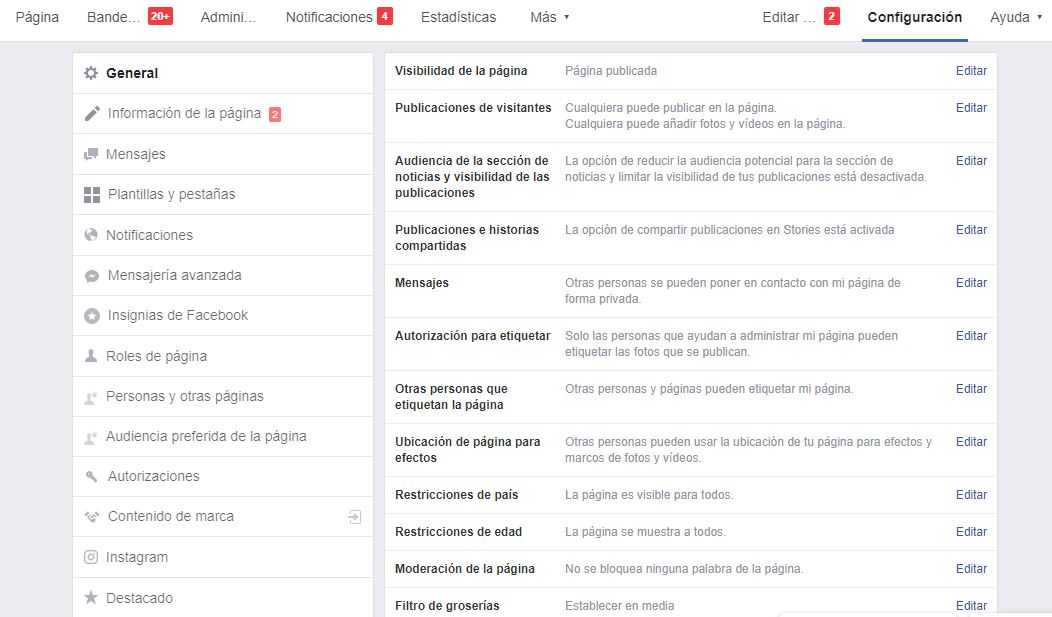Open Mensajería avanzada settings
Viewport: 1052px width, 617px height.
tap(223, 275)
